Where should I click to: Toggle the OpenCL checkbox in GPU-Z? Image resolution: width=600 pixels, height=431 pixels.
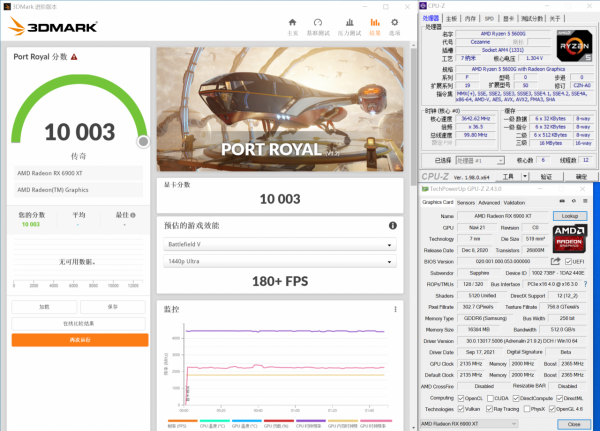coord(461,396)
